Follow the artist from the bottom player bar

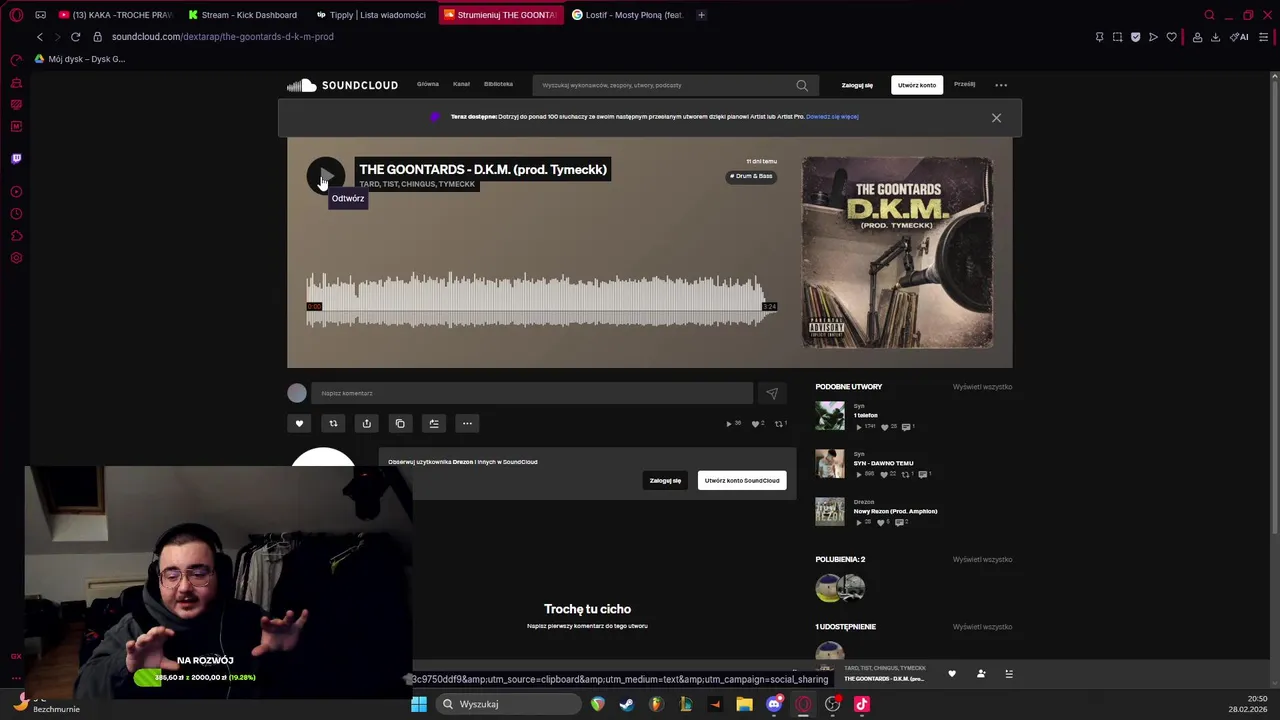coord(981,674)
